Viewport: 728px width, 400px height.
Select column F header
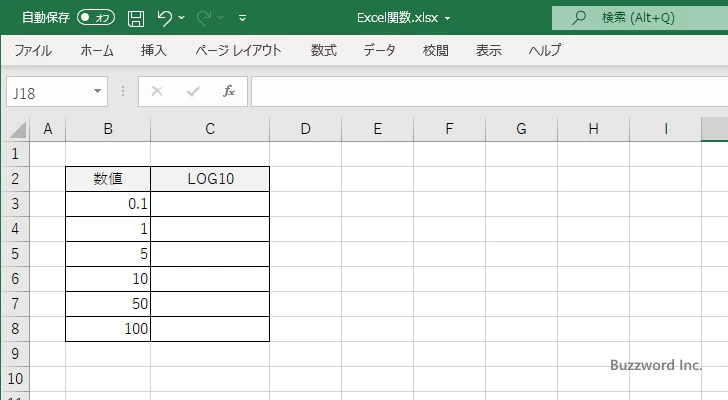point(449,129)
